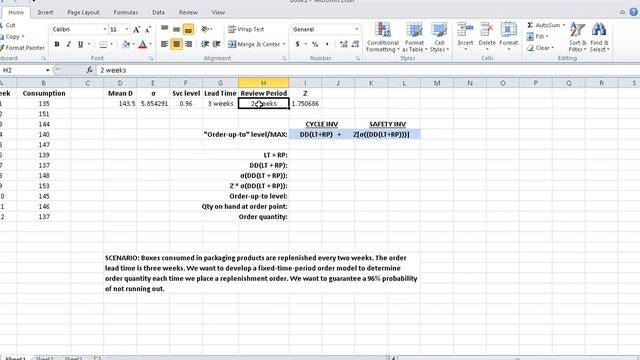Click AutoSum button
The width and height of the screenshot is (640, 360).
543,25
